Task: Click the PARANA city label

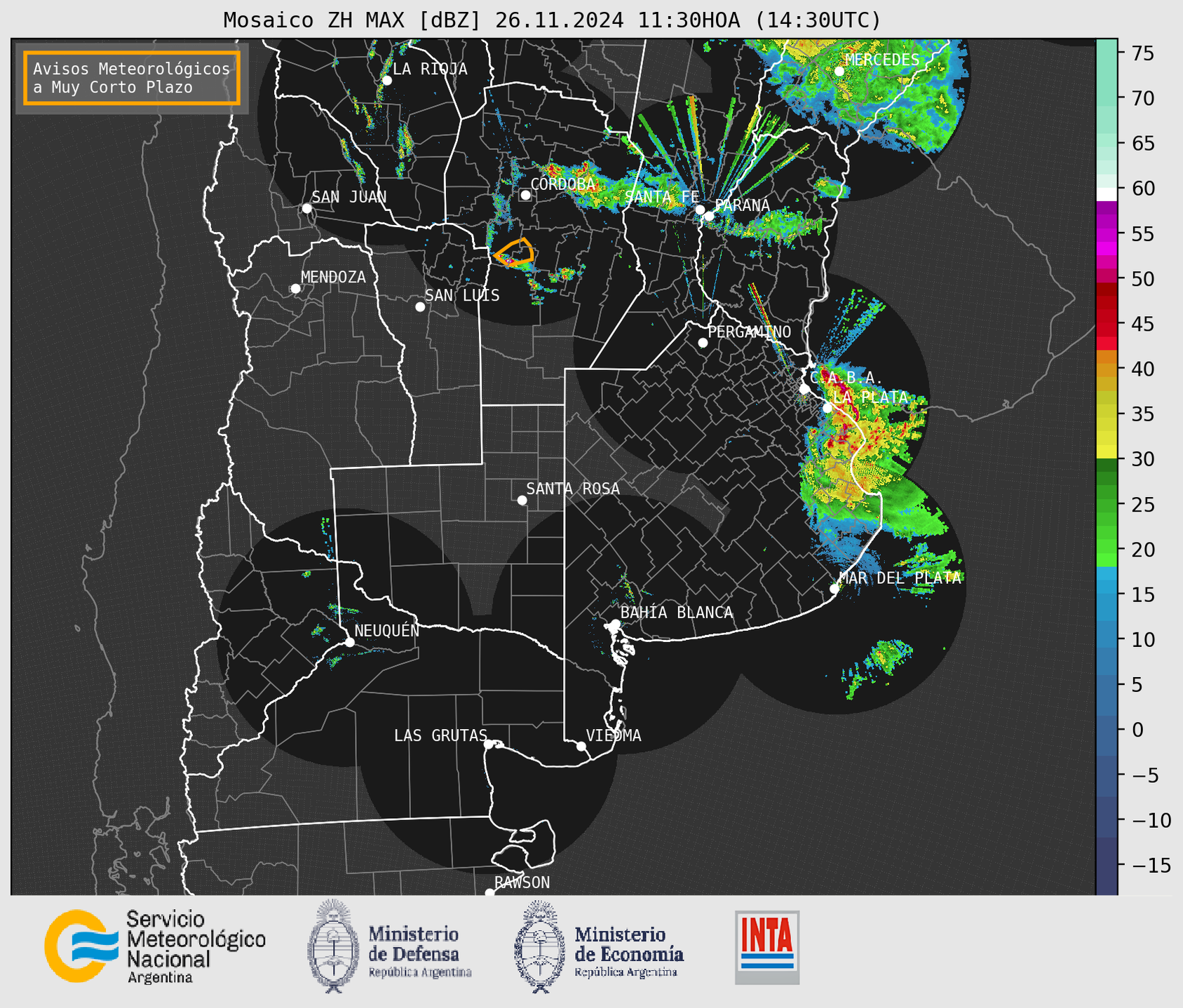Action: tap(742, 205)
